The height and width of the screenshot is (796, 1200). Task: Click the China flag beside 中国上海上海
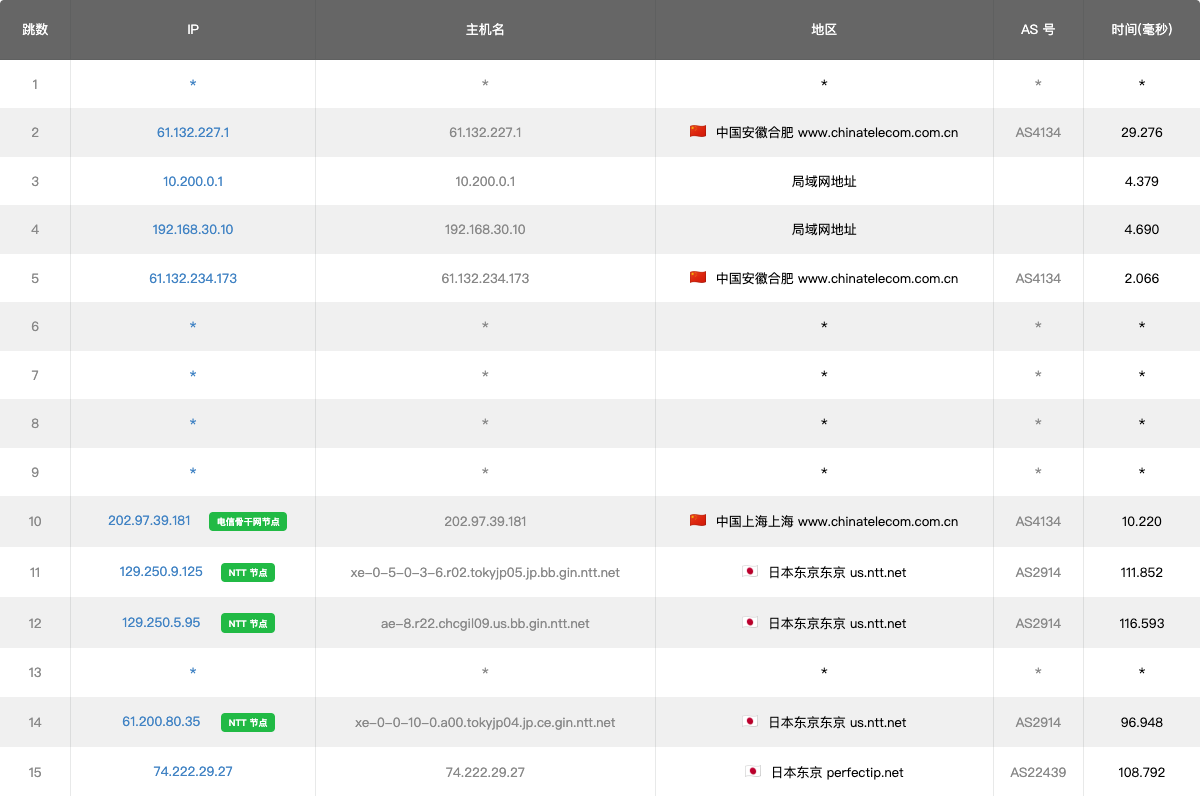698,521
